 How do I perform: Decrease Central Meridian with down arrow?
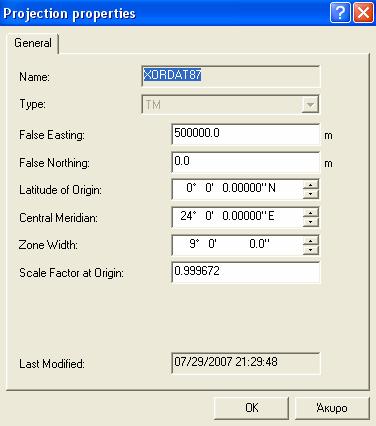pyautogui.click(x=311, y=222)
